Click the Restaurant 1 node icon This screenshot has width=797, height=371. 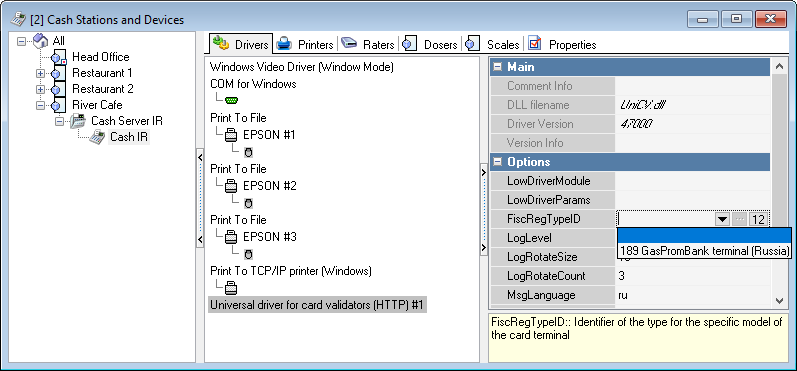pyautogui.click(x=58, y=73)
